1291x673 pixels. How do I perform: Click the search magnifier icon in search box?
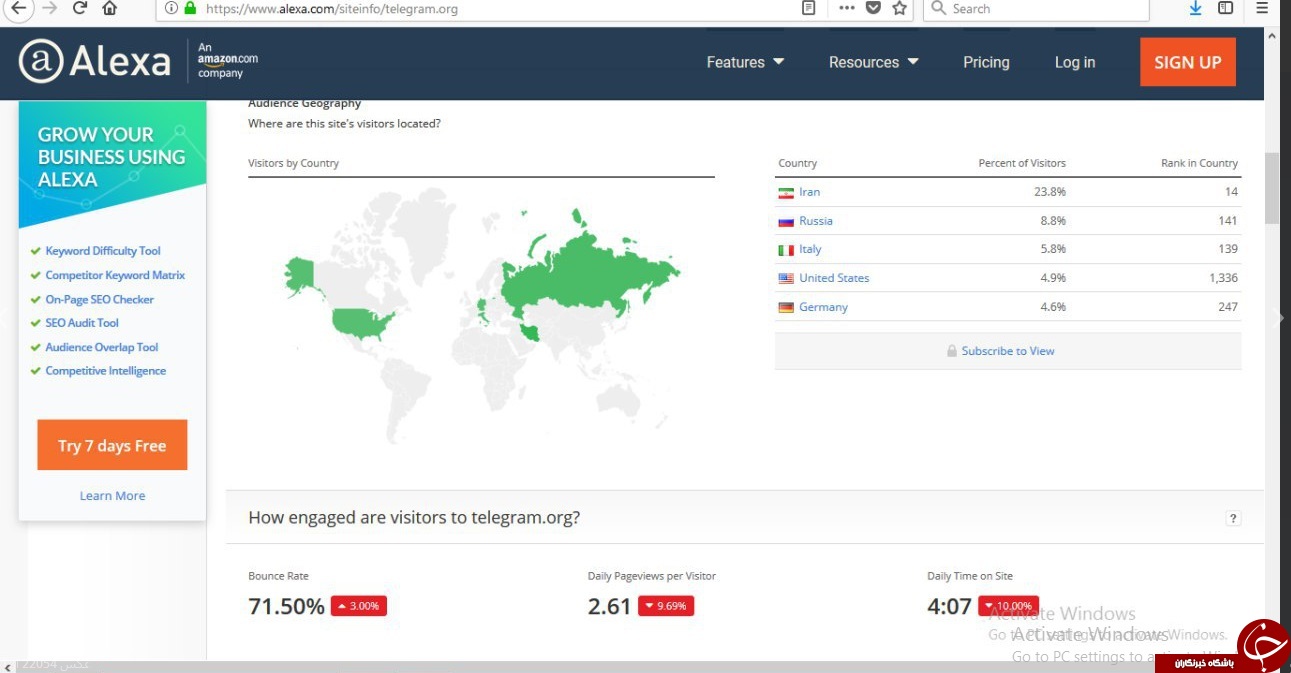coord(938,8)
